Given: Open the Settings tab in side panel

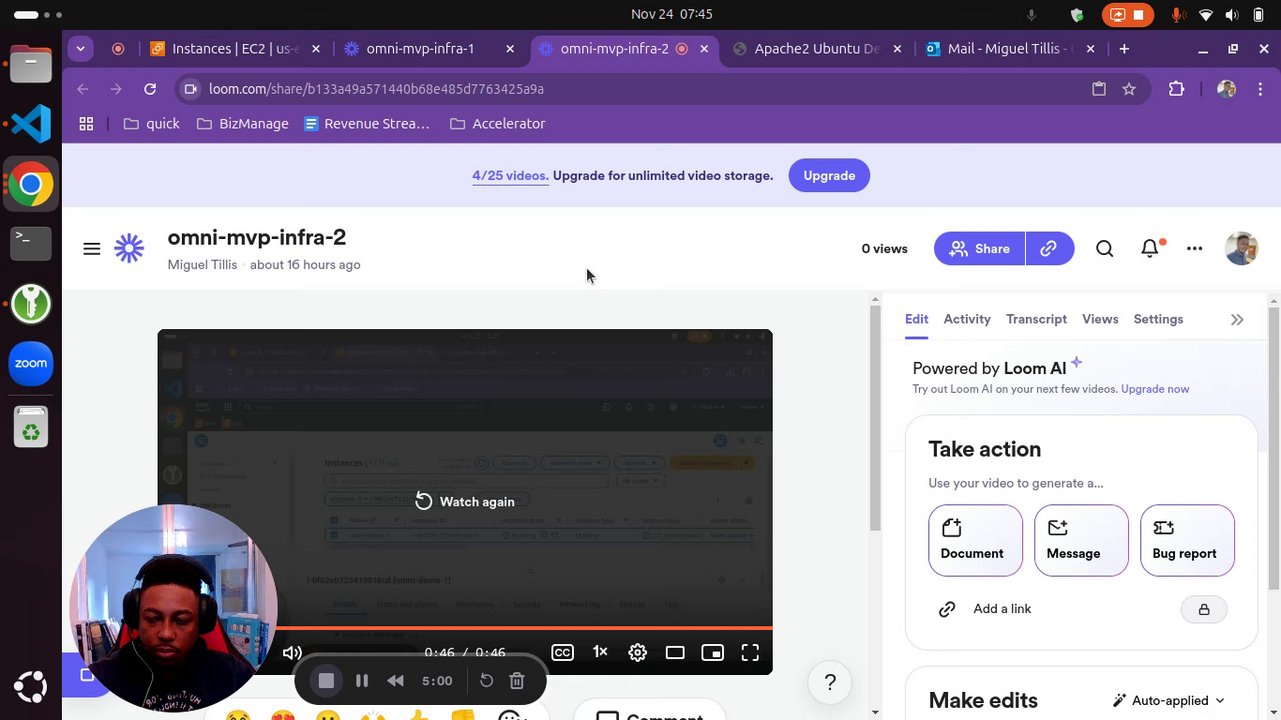Looking at the screenshot, I should (x=1158, y=319).
